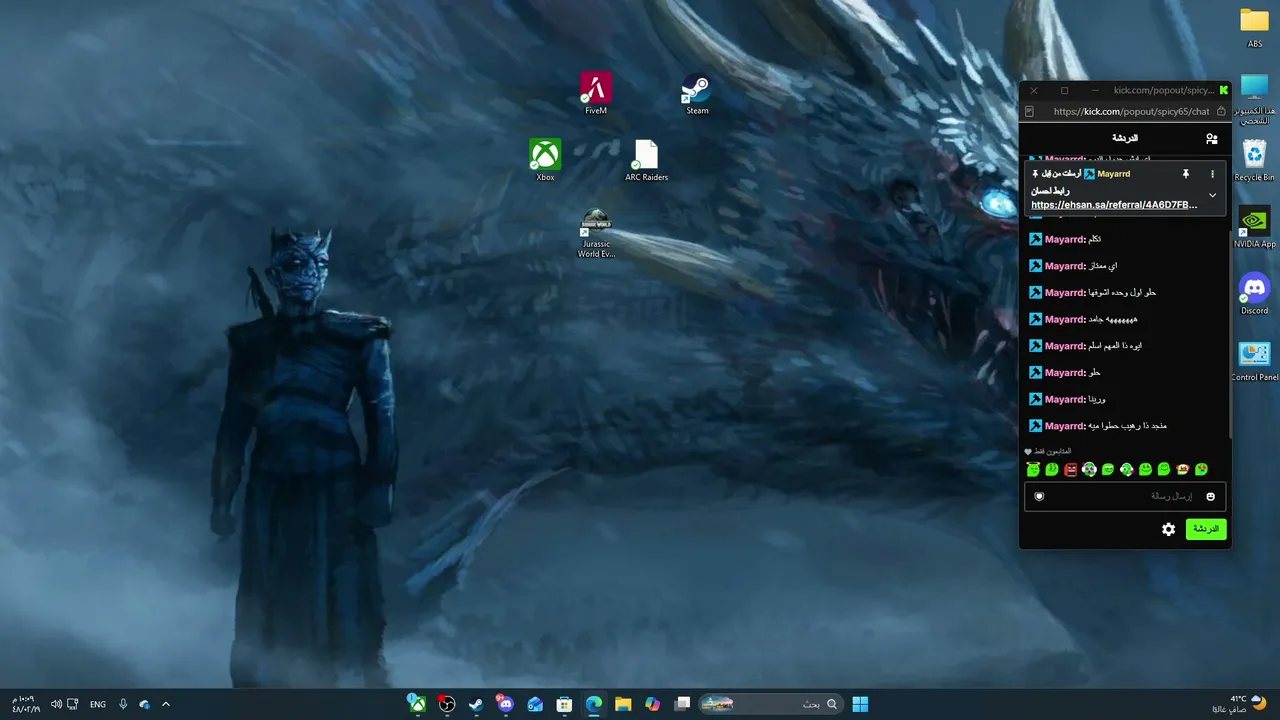Select the ARC Raiders file on desktop
Viewport: 1280px width, 720px height.
point(646,160)
